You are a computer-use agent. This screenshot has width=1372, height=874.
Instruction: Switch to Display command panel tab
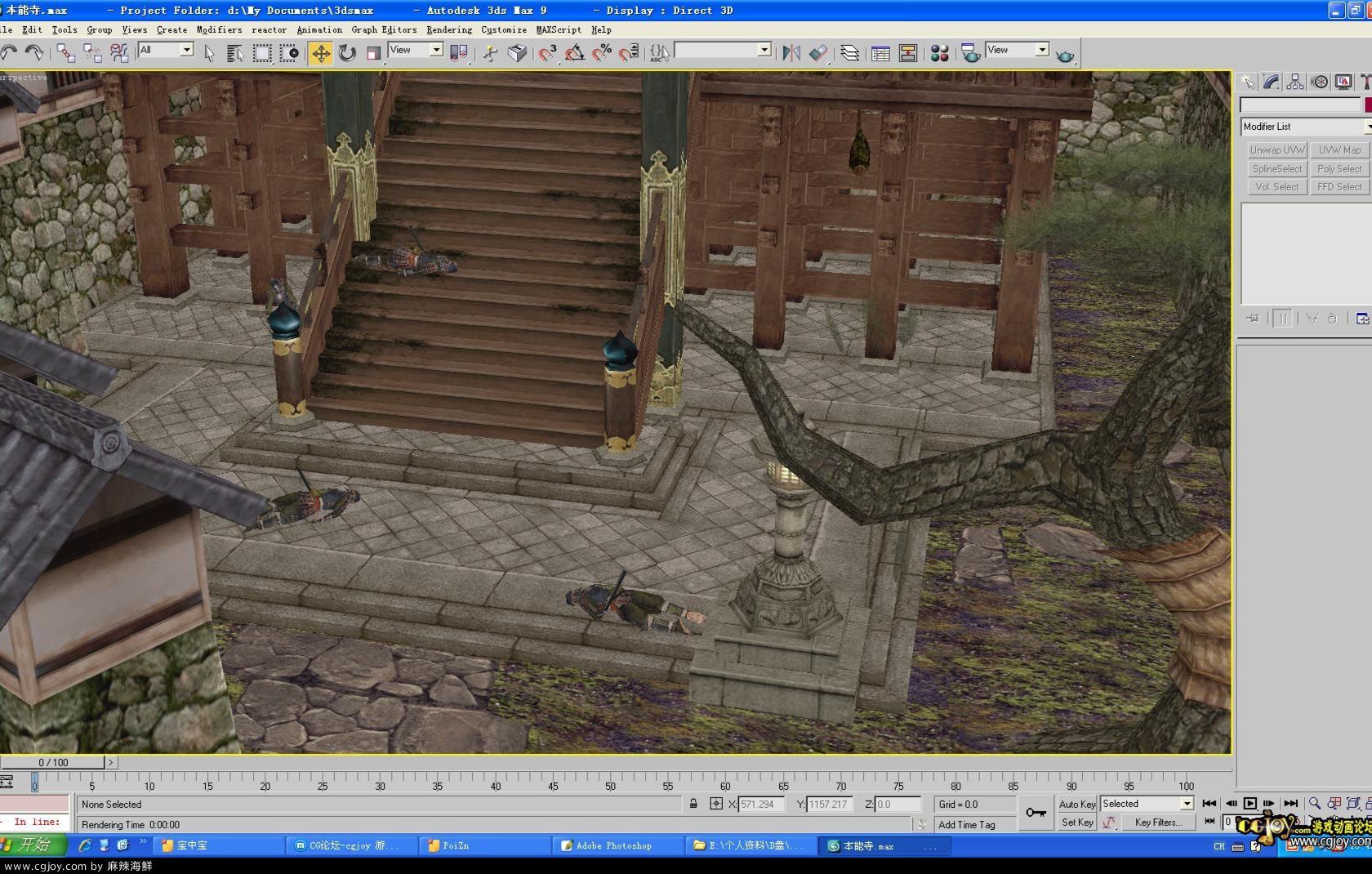click(x=1343, y=82)
